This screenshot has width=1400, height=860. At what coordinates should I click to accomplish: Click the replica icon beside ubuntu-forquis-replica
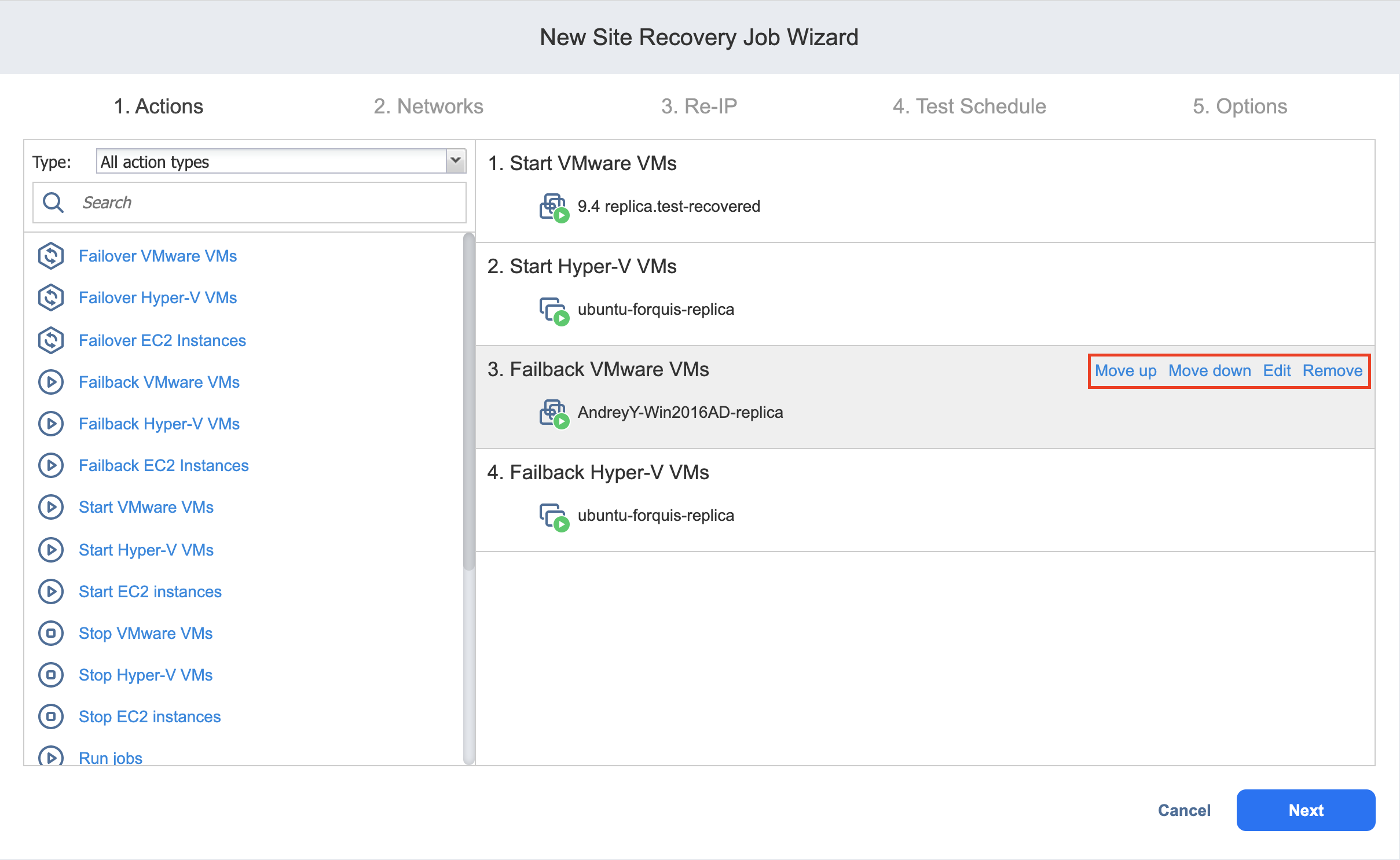555,309
